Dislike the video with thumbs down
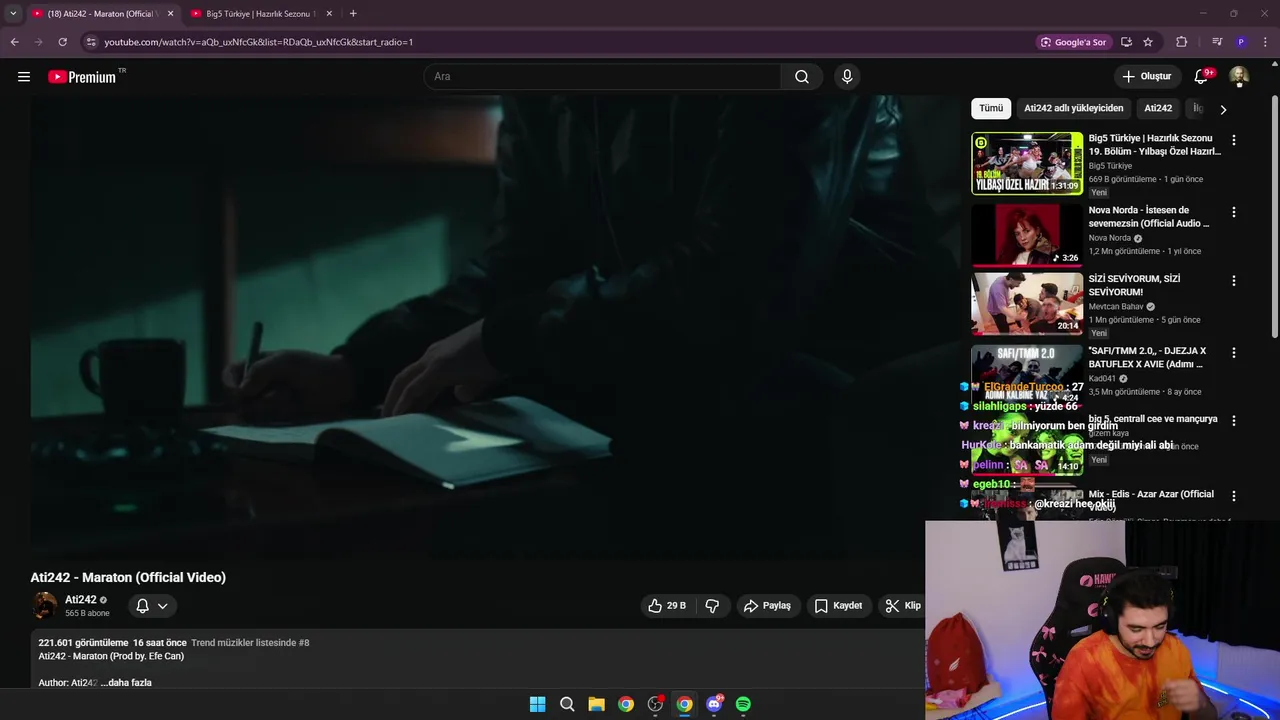This screenshot has height=720, width=1280. (712, 606)
